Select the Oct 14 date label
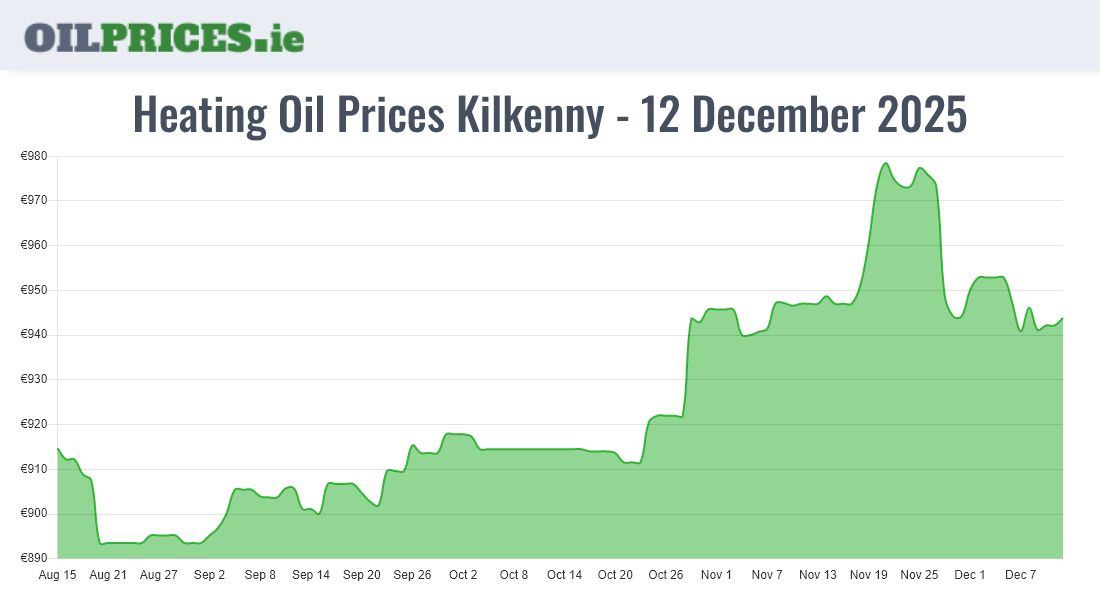Viewport: 1100px width, 600px height. 564,575
